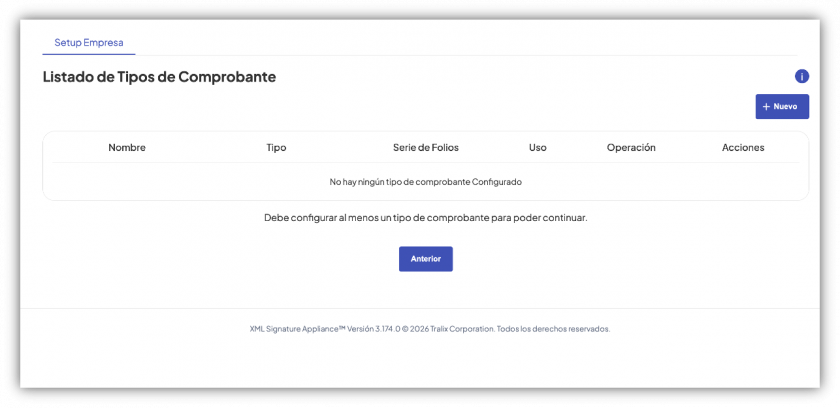This screenshot has height=408, width=840.
Task: Select the Operación column header
Action: pos(631,148)
